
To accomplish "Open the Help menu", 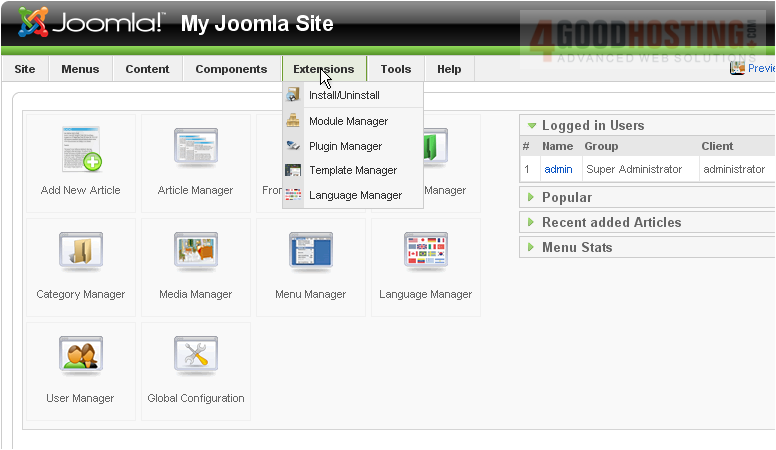I will click(x=449, y=69).
